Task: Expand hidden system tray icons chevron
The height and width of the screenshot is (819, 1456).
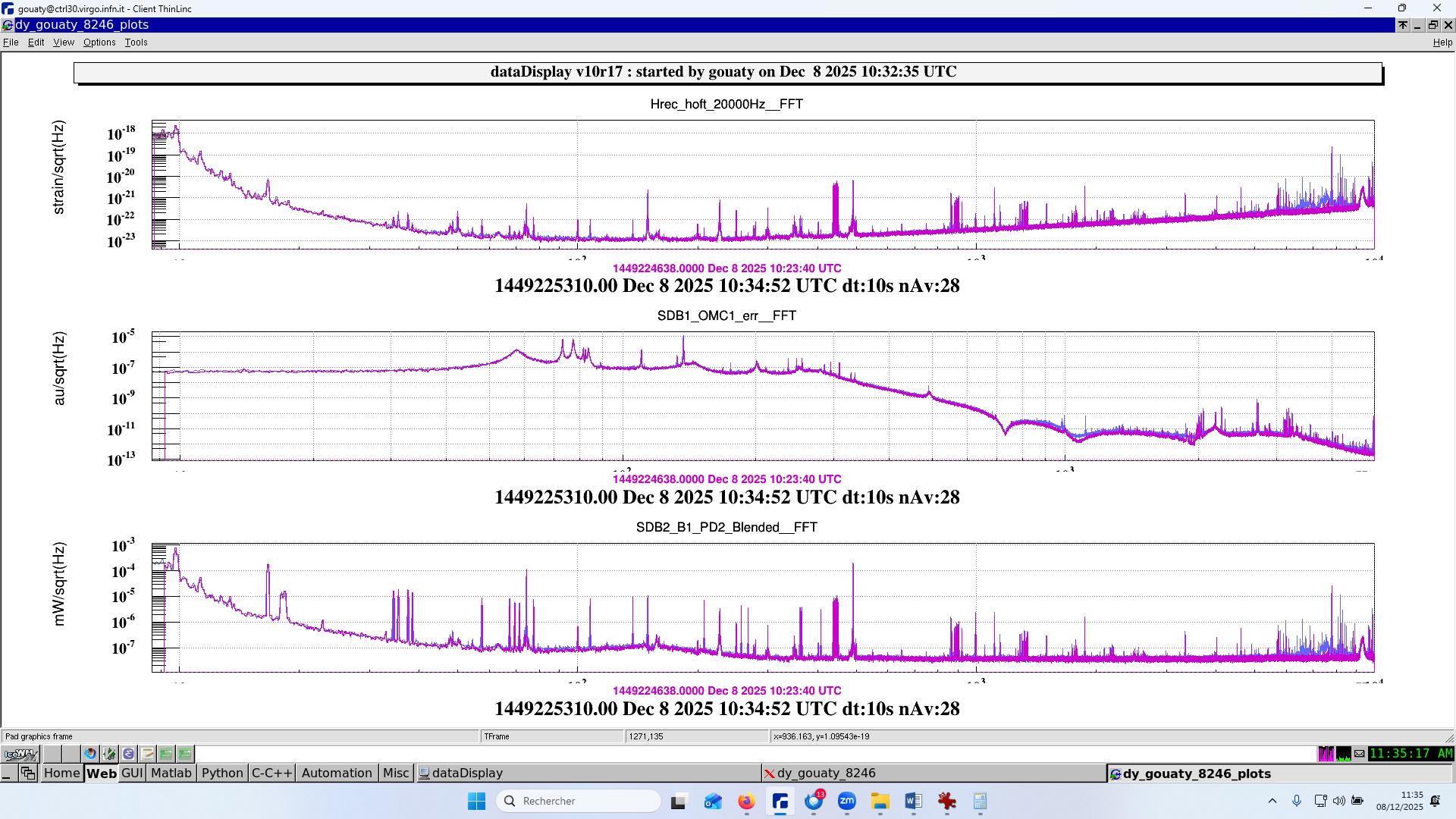Action: [x=1272, y=801]
